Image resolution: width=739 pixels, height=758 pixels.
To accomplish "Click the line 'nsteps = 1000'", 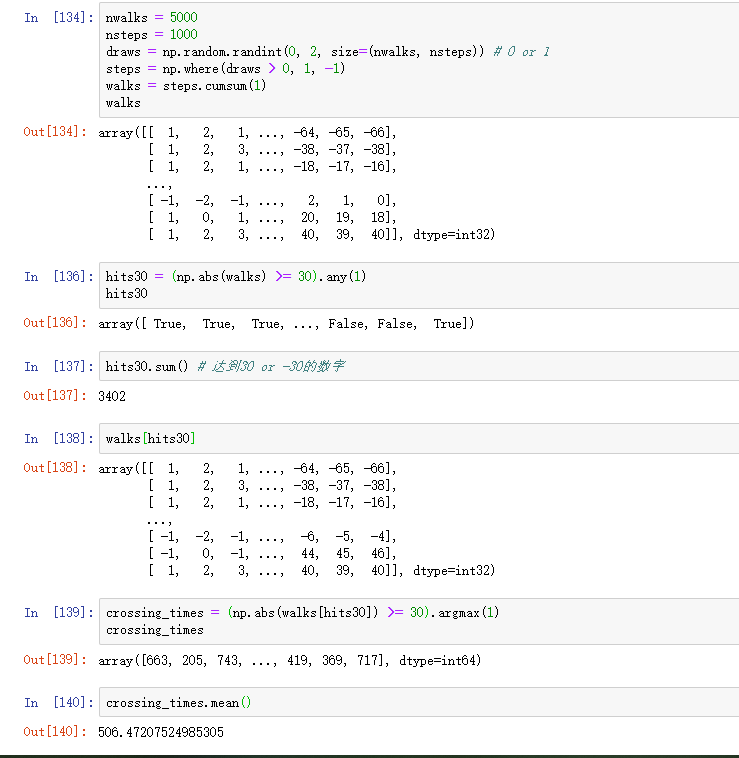I will coord(152,34).
